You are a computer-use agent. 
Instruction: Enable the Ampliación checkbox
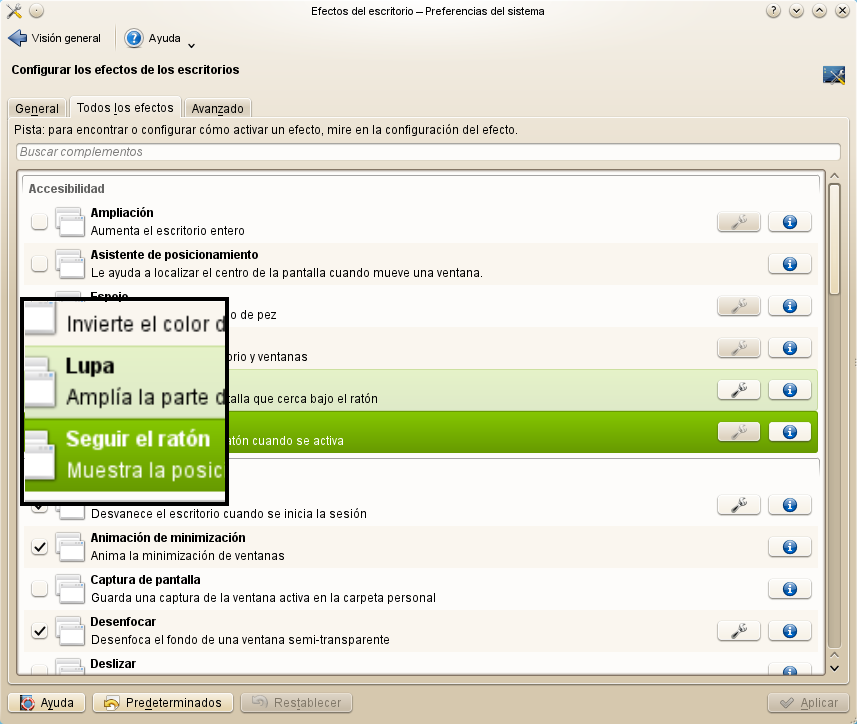(39, 222)
